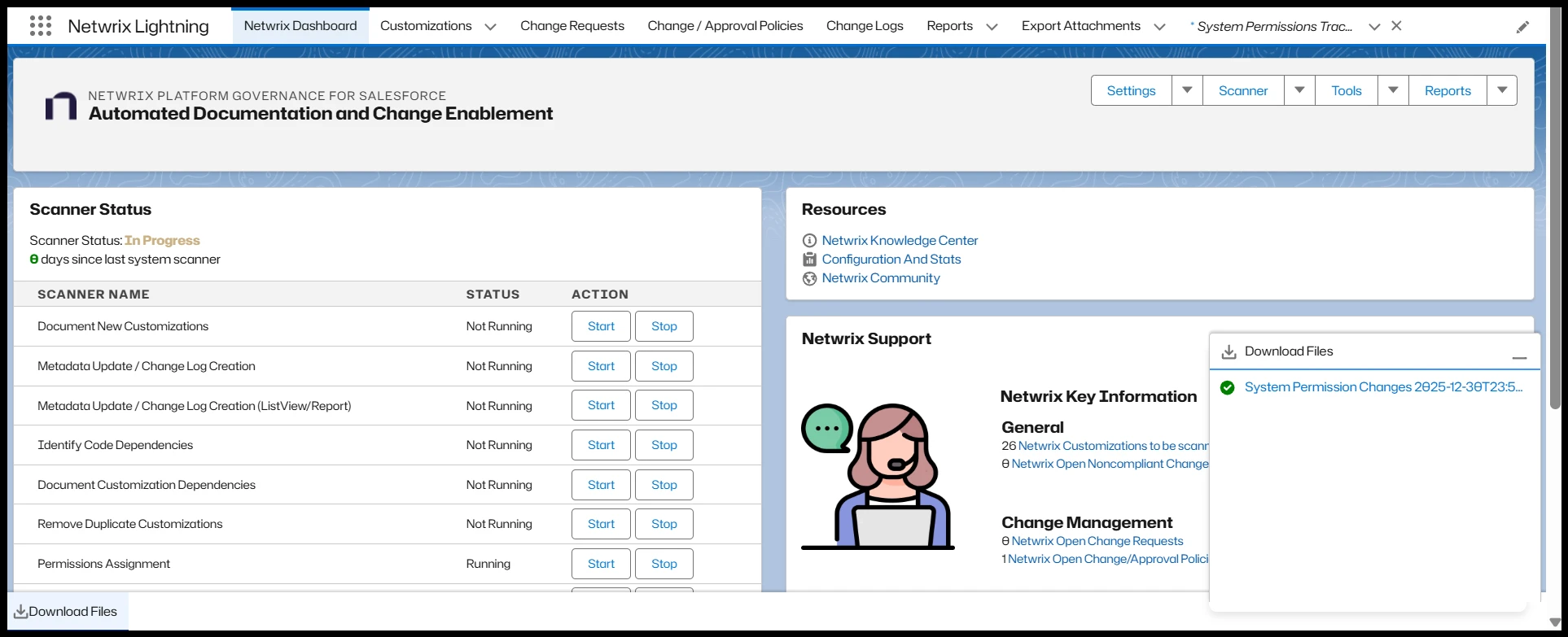Click the green success checkmark icon
Viewport: 1568px width, 637px height.
coord(1227,387)
